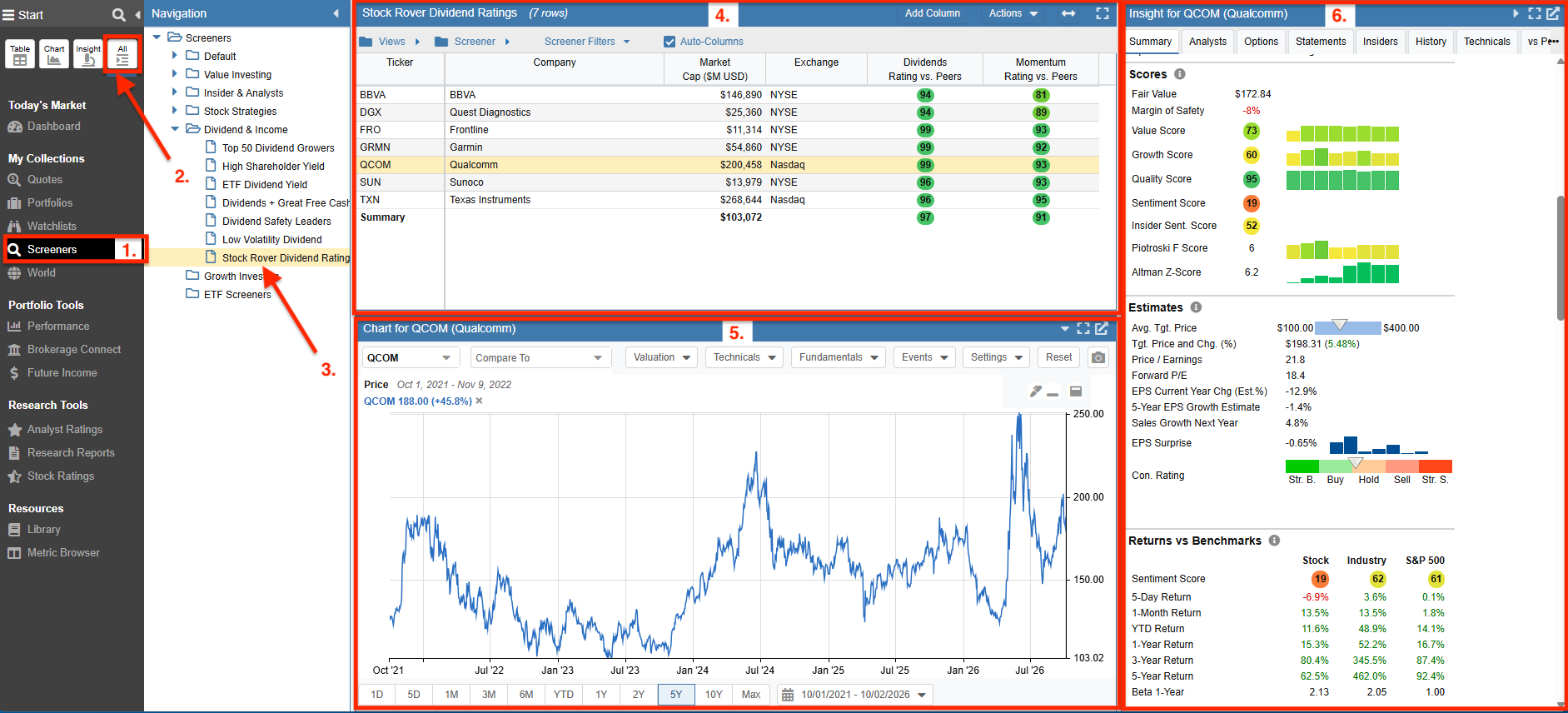Open the Compare To combo box
The image size is (1568, 713).
click(540, 357)
